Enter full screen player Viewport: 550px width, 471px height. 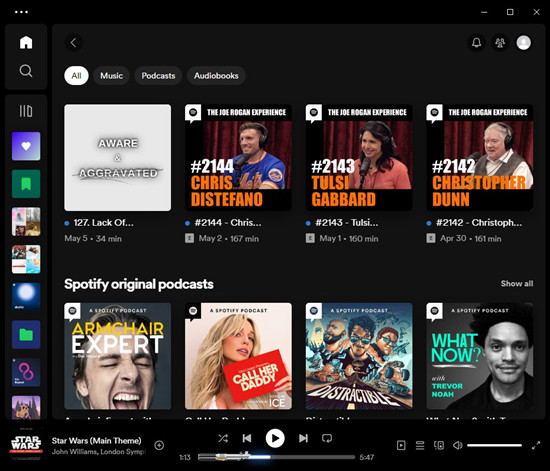click(x=536, y=445)
